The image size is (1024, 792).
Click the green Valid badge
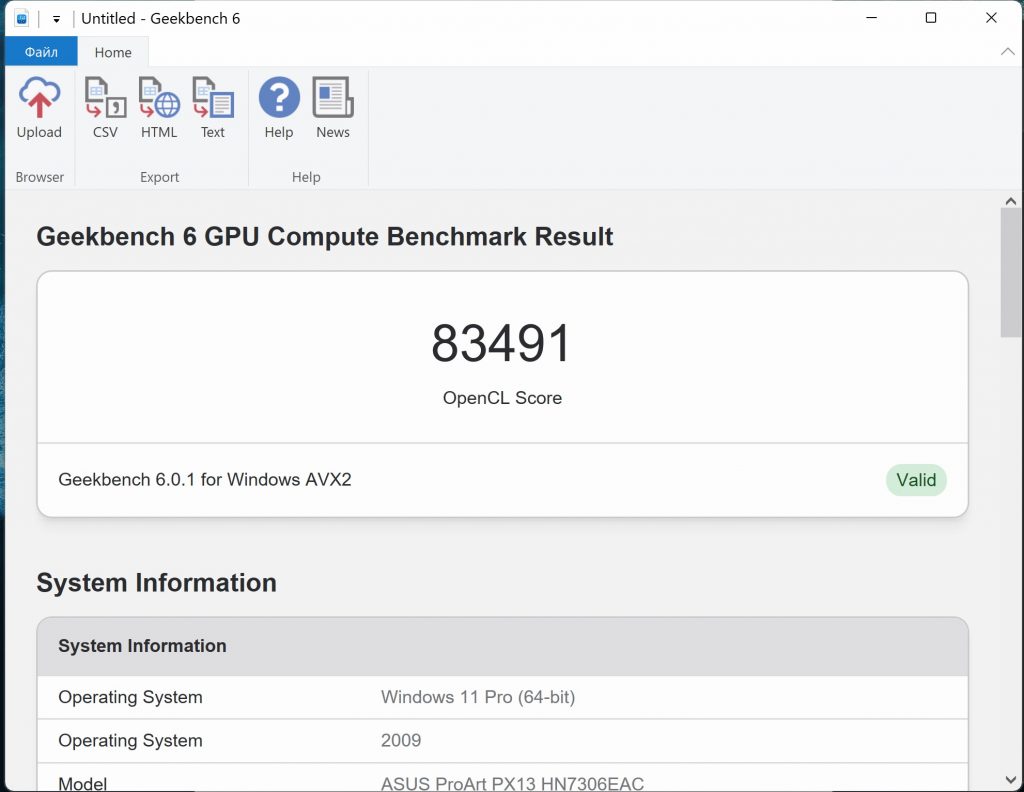[916, 480]
